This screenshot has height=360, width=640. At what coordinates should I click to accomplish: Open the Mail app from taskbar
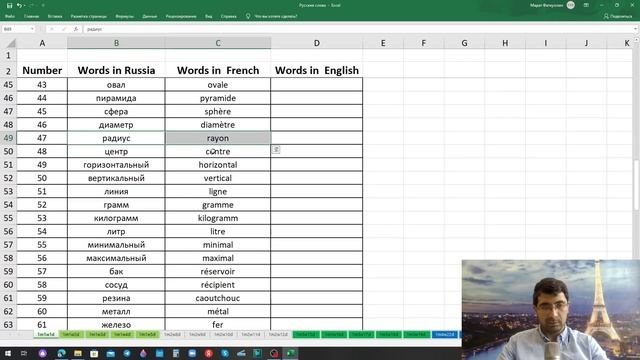click(111, 353)
